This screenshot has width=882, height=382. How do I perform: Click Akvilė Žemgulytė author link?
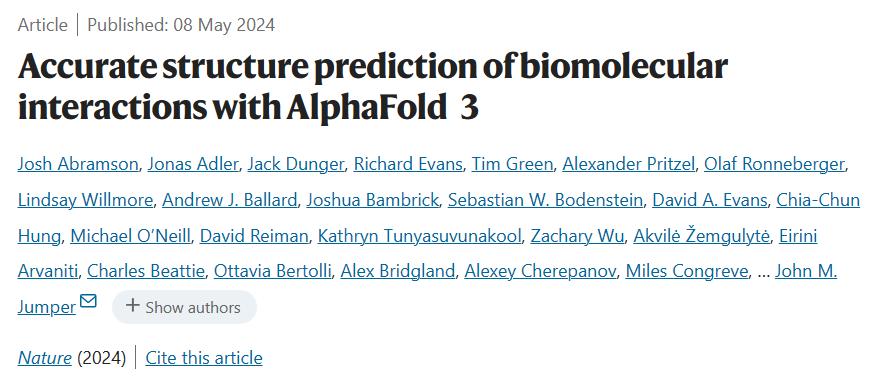point(701,236)
